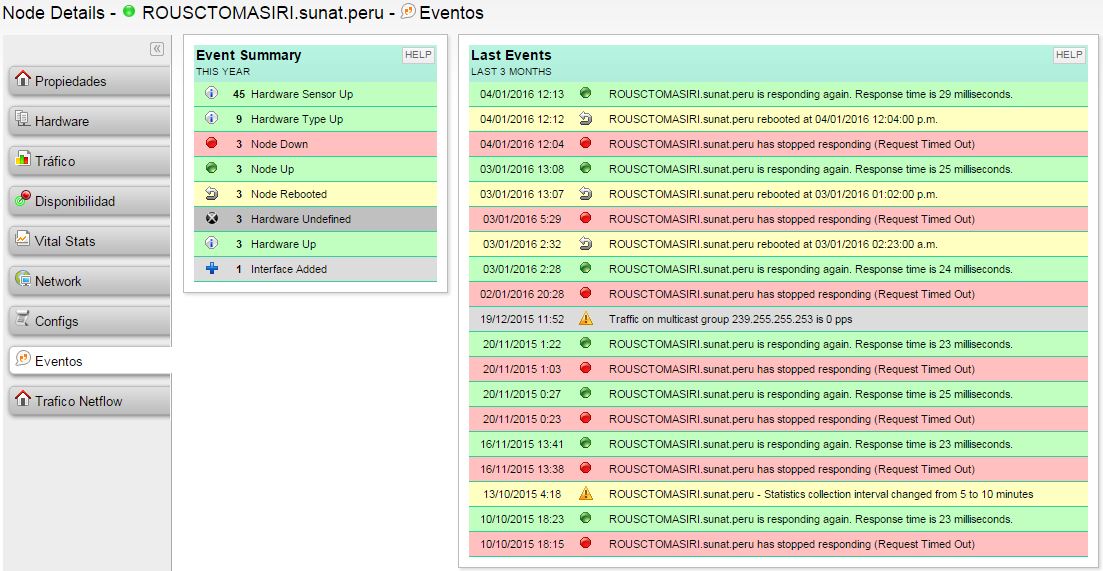Image resolution: width=1103 pixels, height=571 pixels.
Task: Collapse the sidebar with the double-chevron button
Action: tap(156, 49)
